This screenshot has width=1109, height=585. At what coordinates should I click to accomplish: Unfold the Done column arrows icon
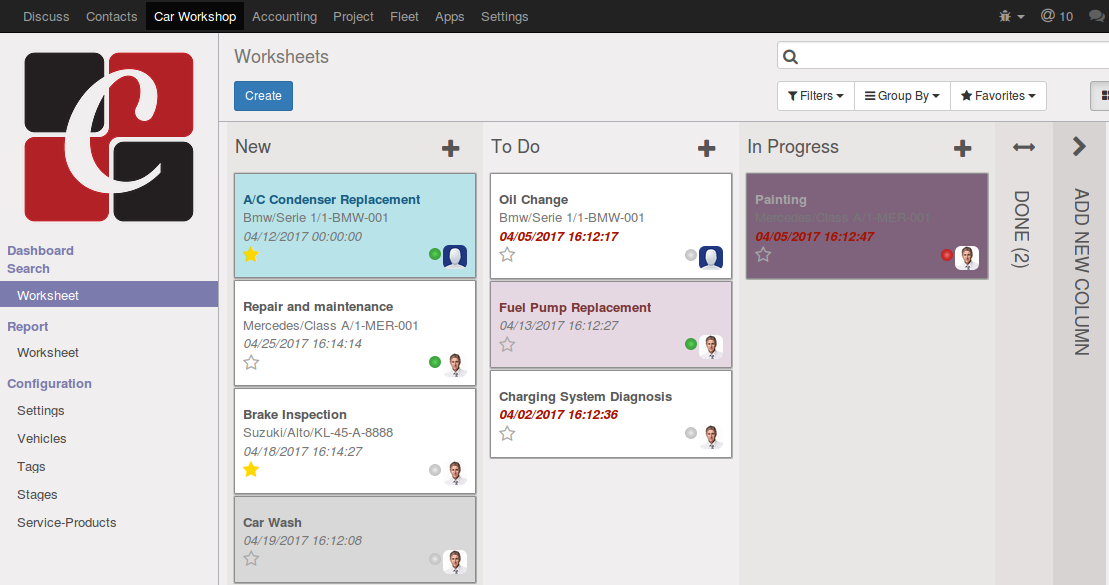point(1024,147)
